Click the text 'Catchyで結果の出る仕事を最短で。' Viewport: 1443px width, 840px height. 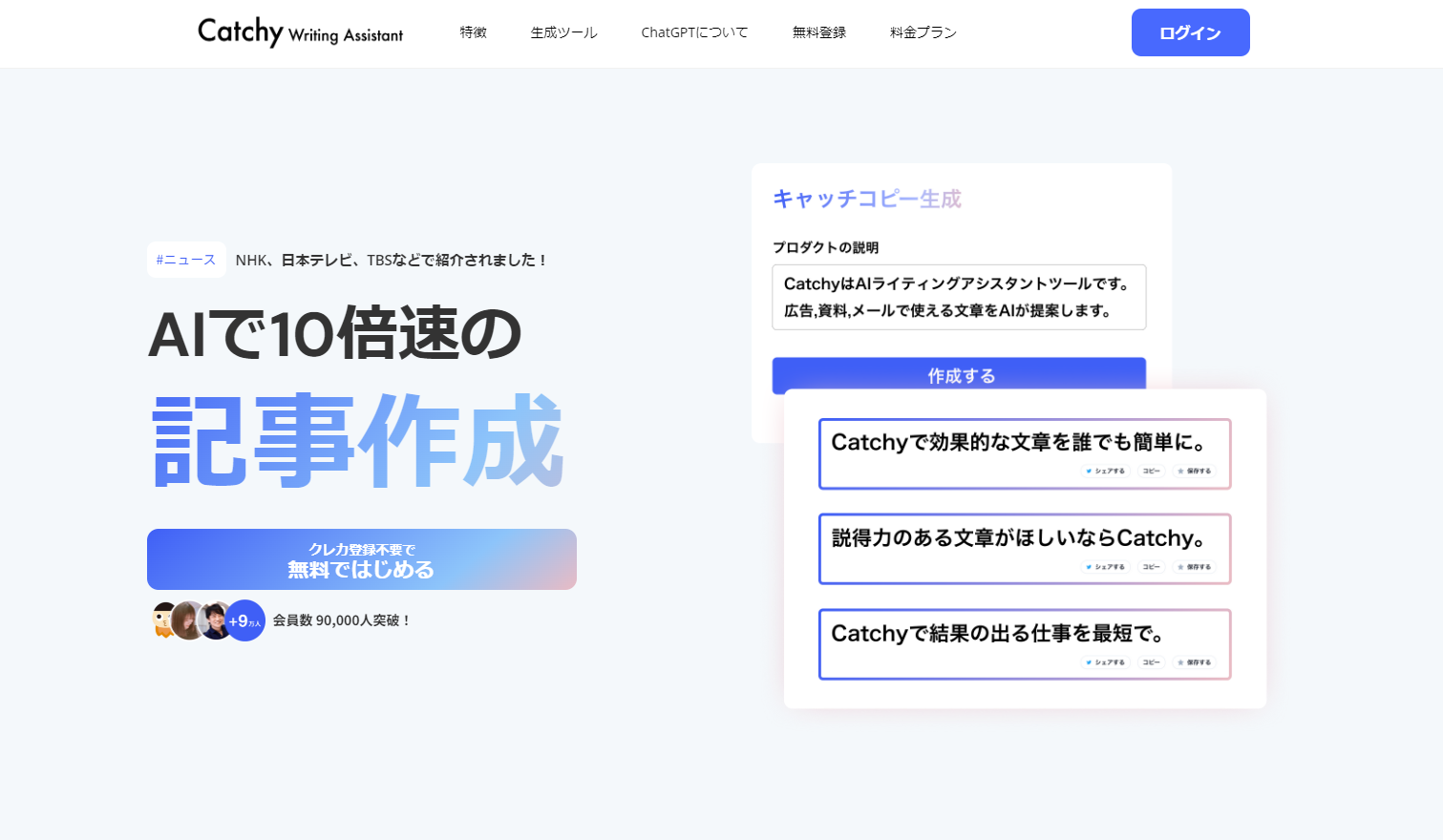point(998,634)
